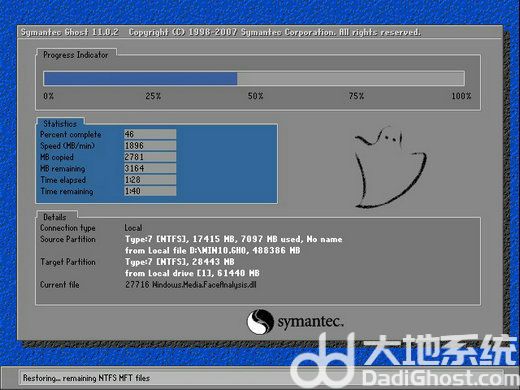Click the Source Partition description line
This screenshot has height=390, width=520.
point(234,239)
